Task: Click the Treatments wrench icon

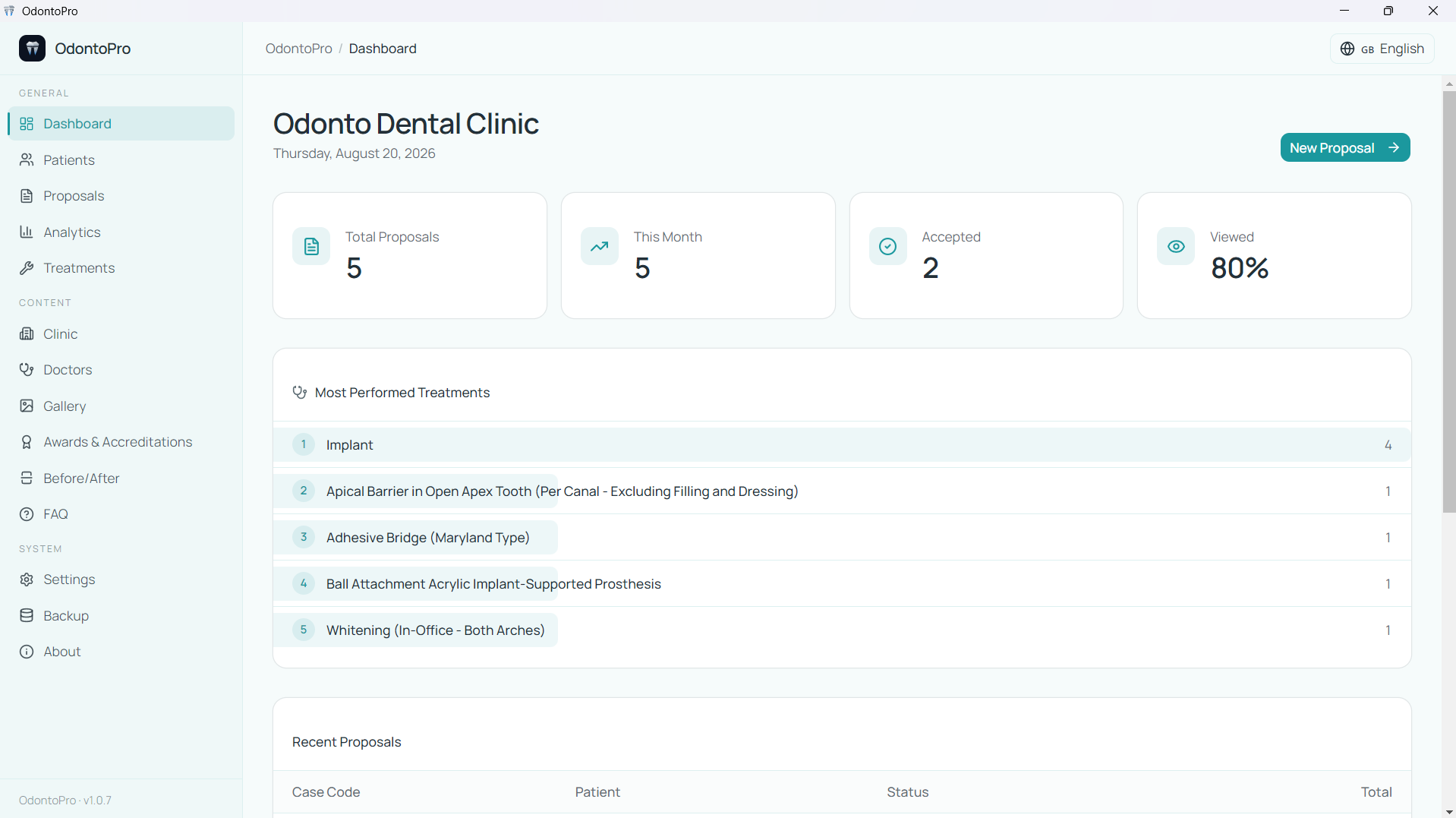Action: point(27,268)
